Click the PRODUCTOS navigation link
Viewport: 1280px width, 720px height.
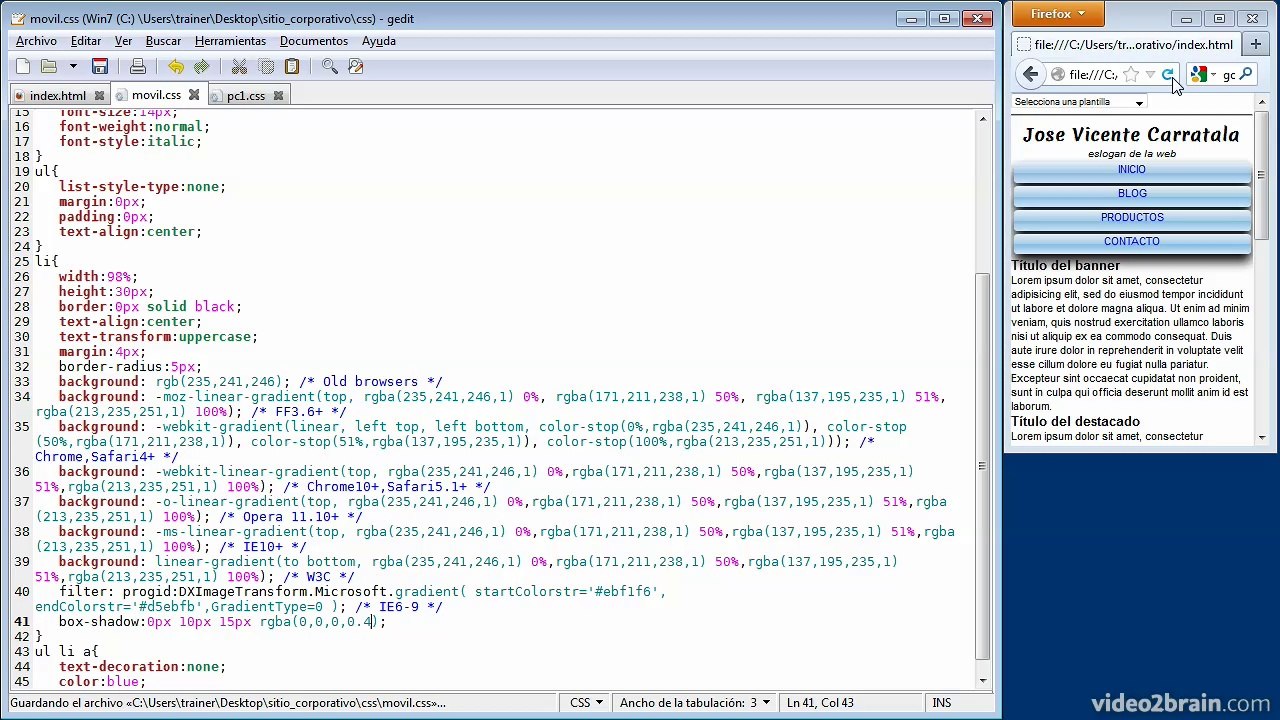pos(1132,218)
